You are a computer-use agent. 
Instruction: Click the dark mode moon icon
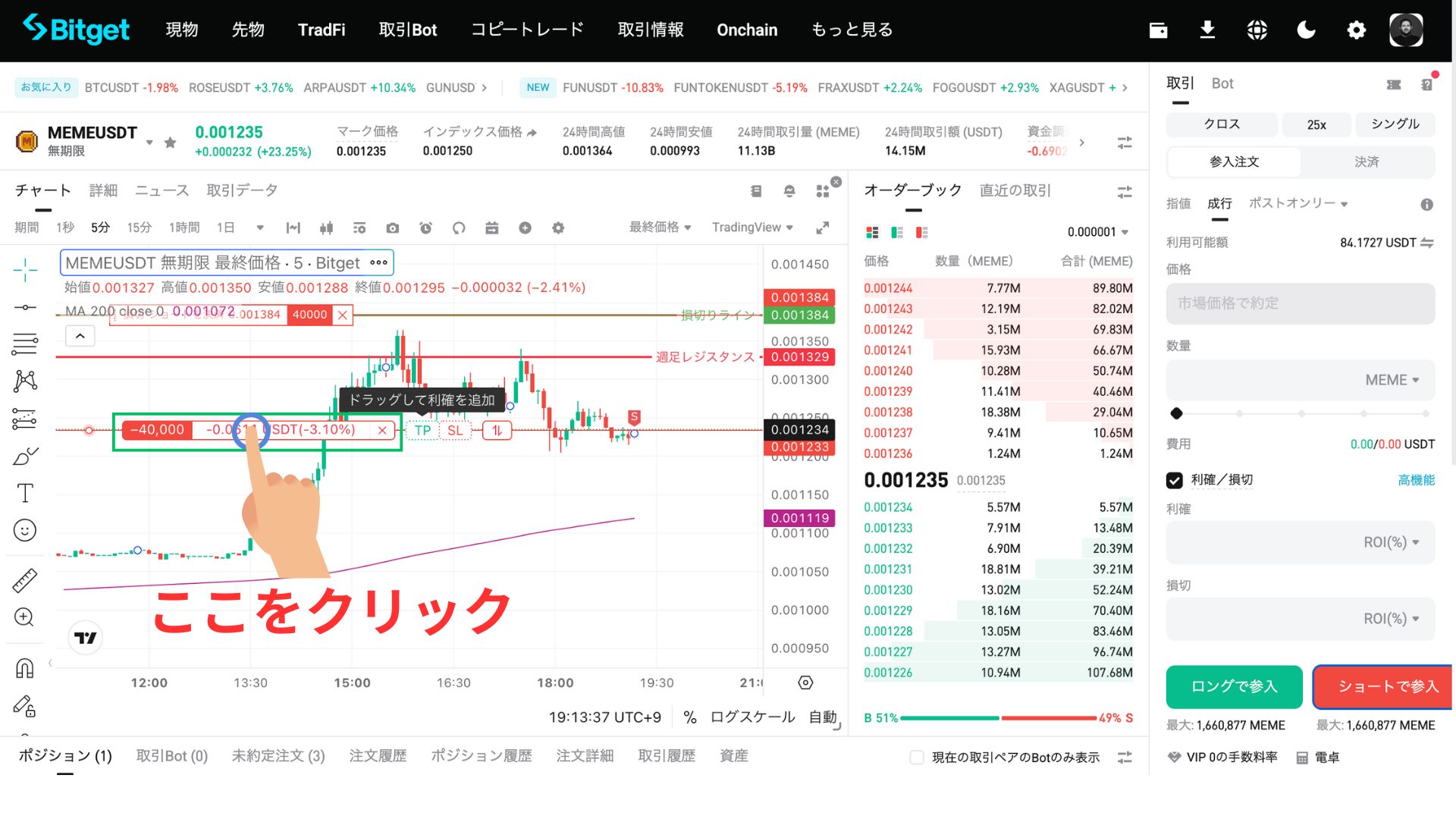1306,30
